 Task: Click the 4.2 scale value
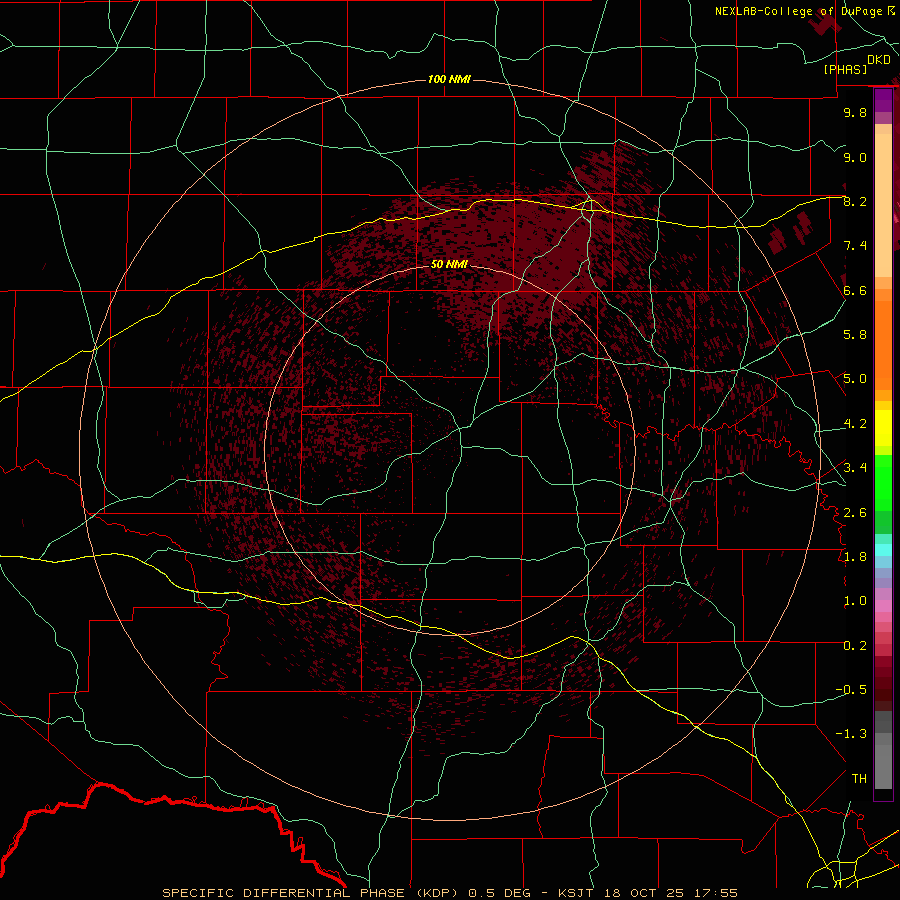pyautogui.click(x=855, y=424)
